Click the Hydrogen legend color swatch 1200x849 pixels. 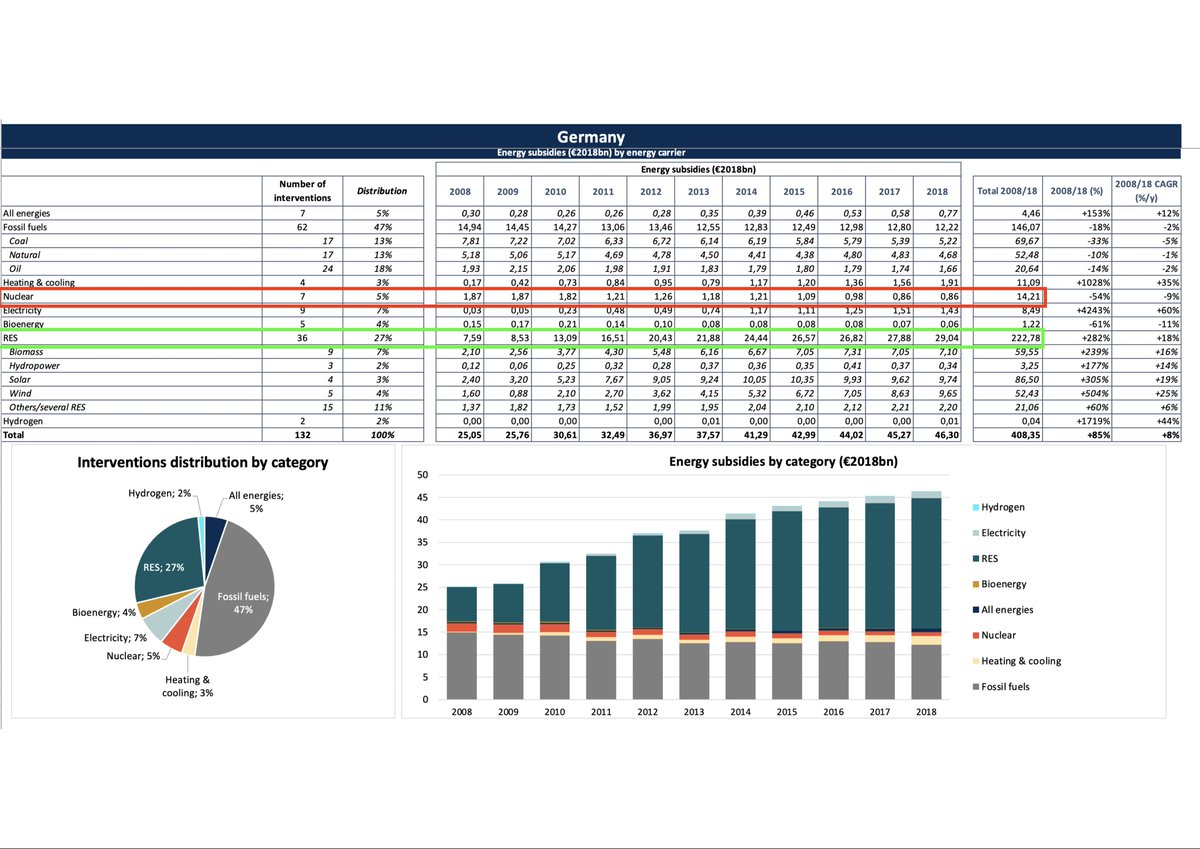click(976, 507)
